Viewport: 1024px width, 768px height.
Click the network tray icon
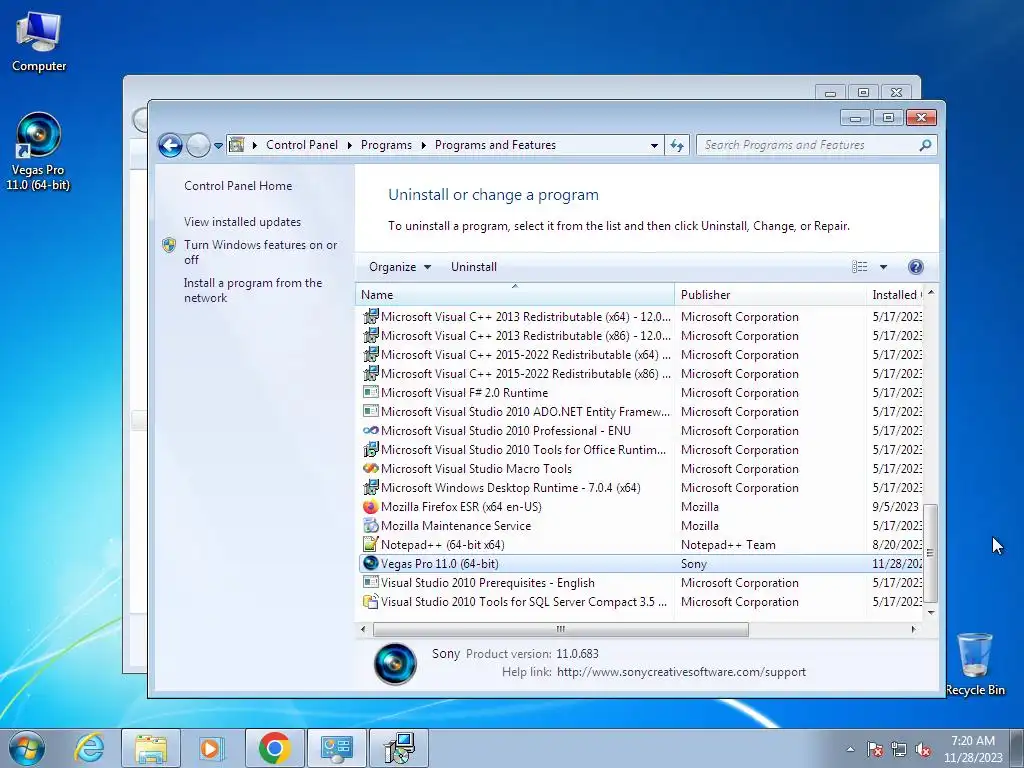coord(899,749)
